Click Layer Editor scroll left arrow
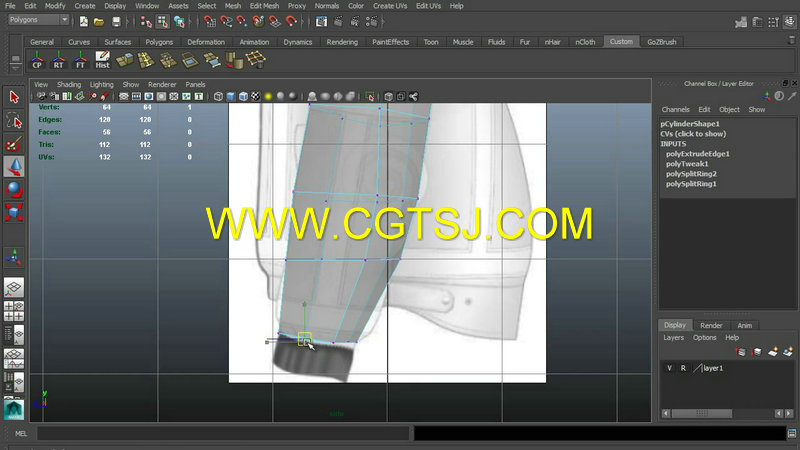The height and width of the screenshot is (450, 800). coord(666,413)
